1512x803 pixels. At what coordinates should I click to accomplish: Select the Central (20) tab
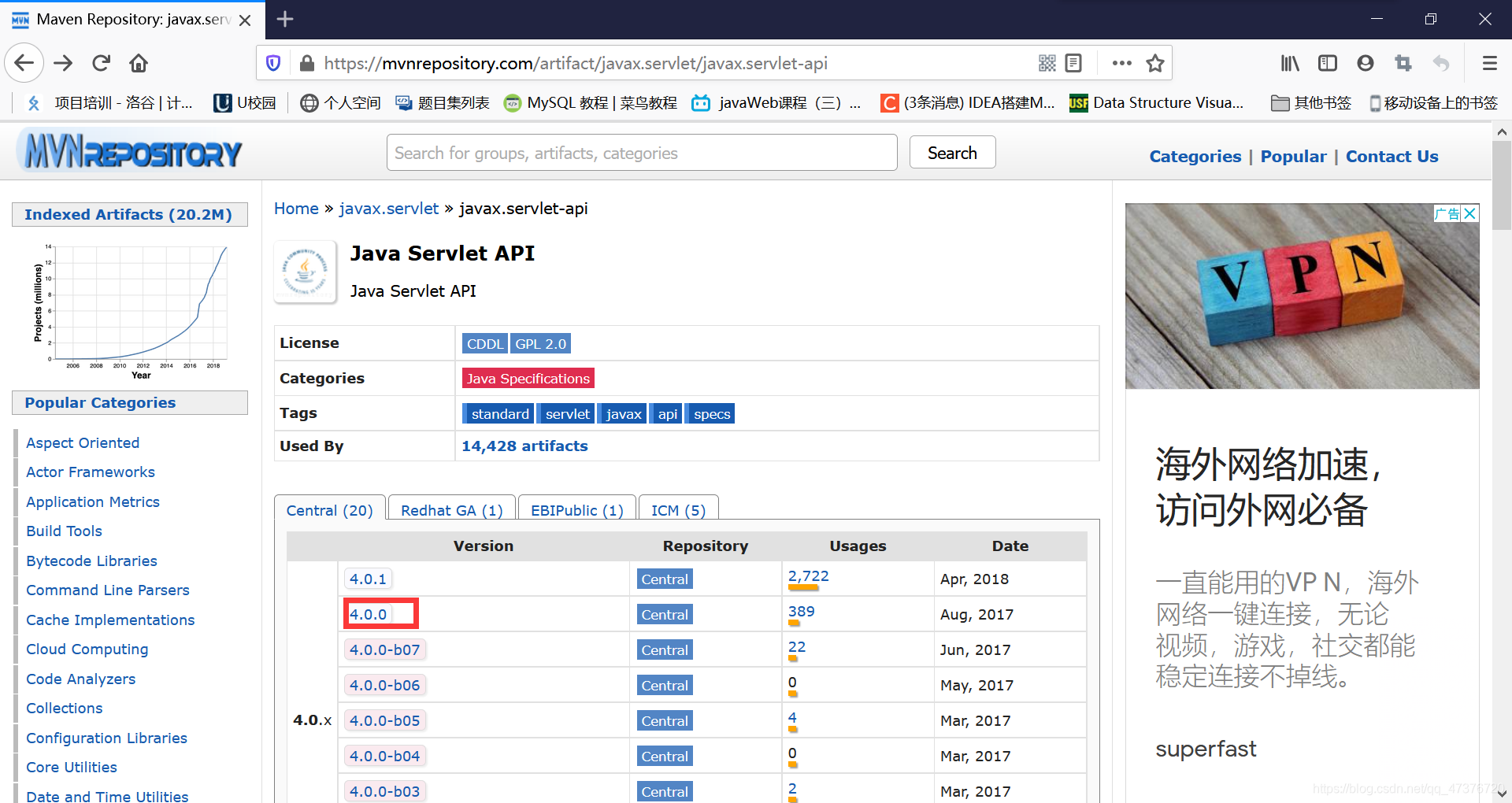click(329, 510)
